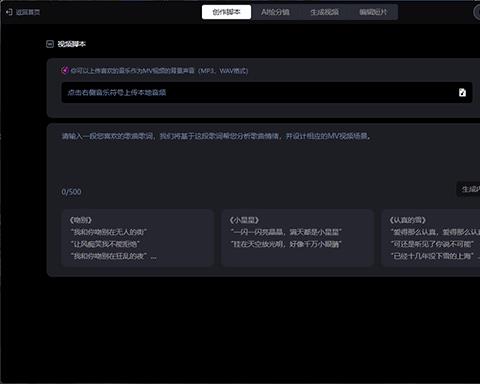The height and width of the screenshot is (384, 480).
Task: Choose the 《小星星》 lyrics example card
Action: pos(297,238)
